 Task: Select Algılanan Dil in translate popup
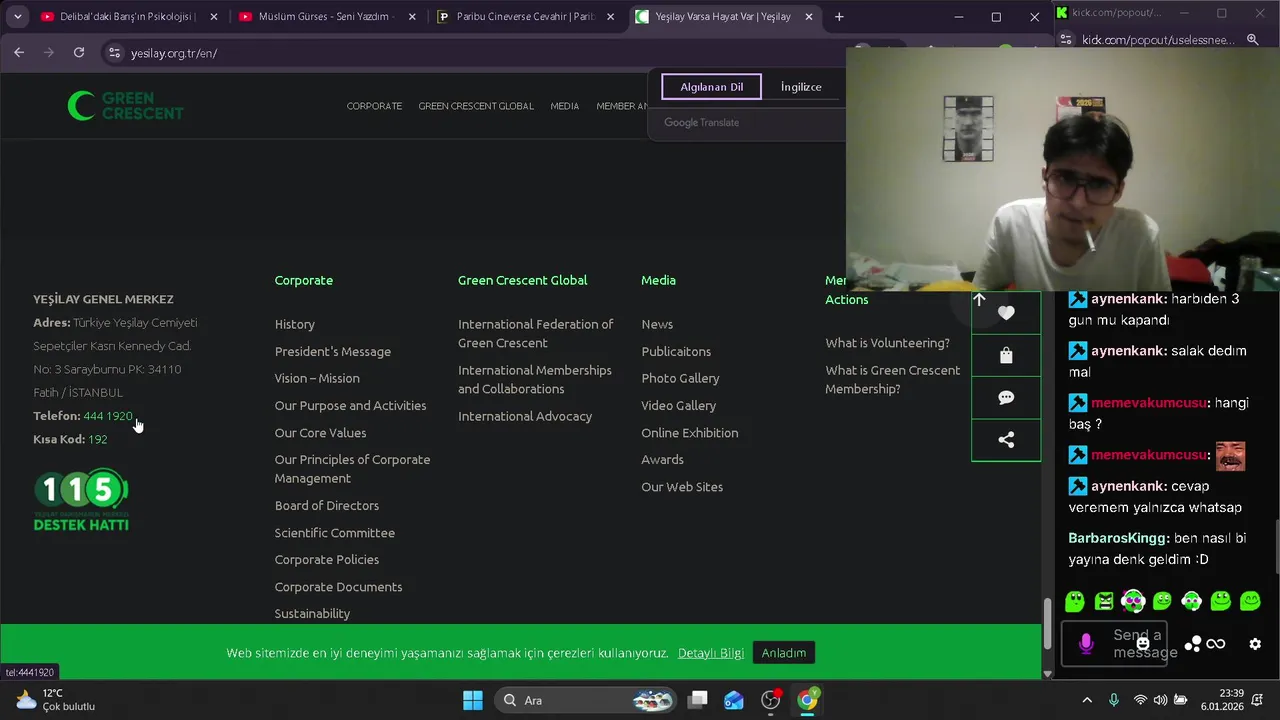pos(711,87)
